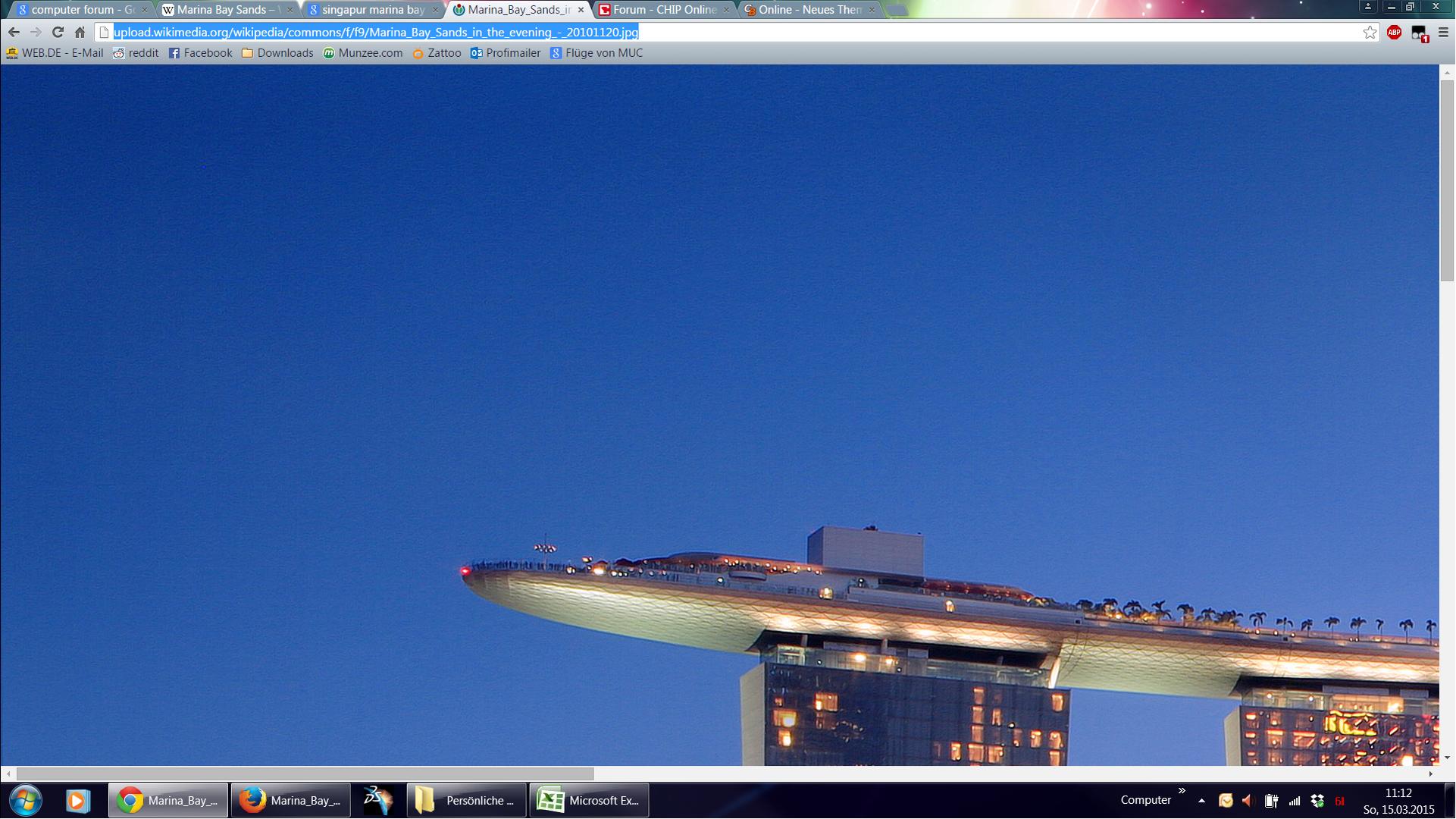Open the Firefox taskbar window

pyautogui.click(x=291, y=800)
